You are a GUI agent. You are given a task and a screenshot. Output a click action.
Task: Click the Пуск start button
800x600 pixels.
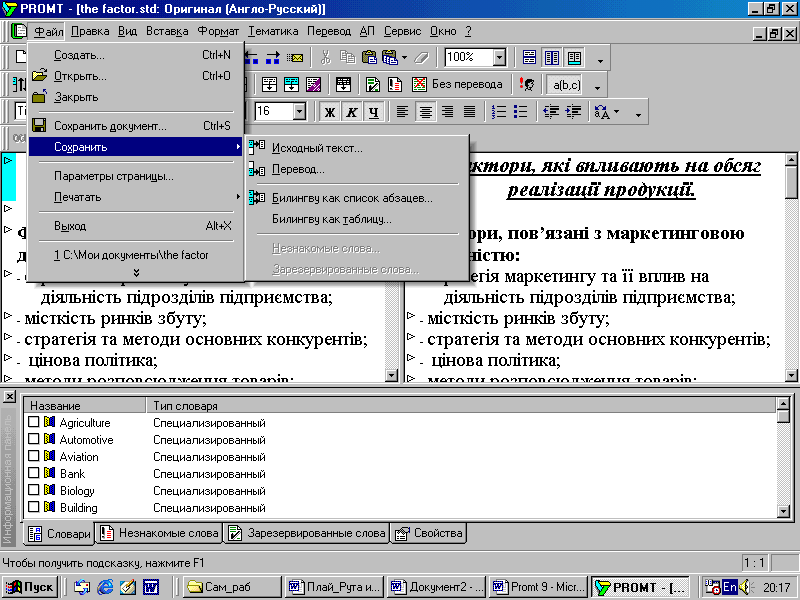[30, 587]
